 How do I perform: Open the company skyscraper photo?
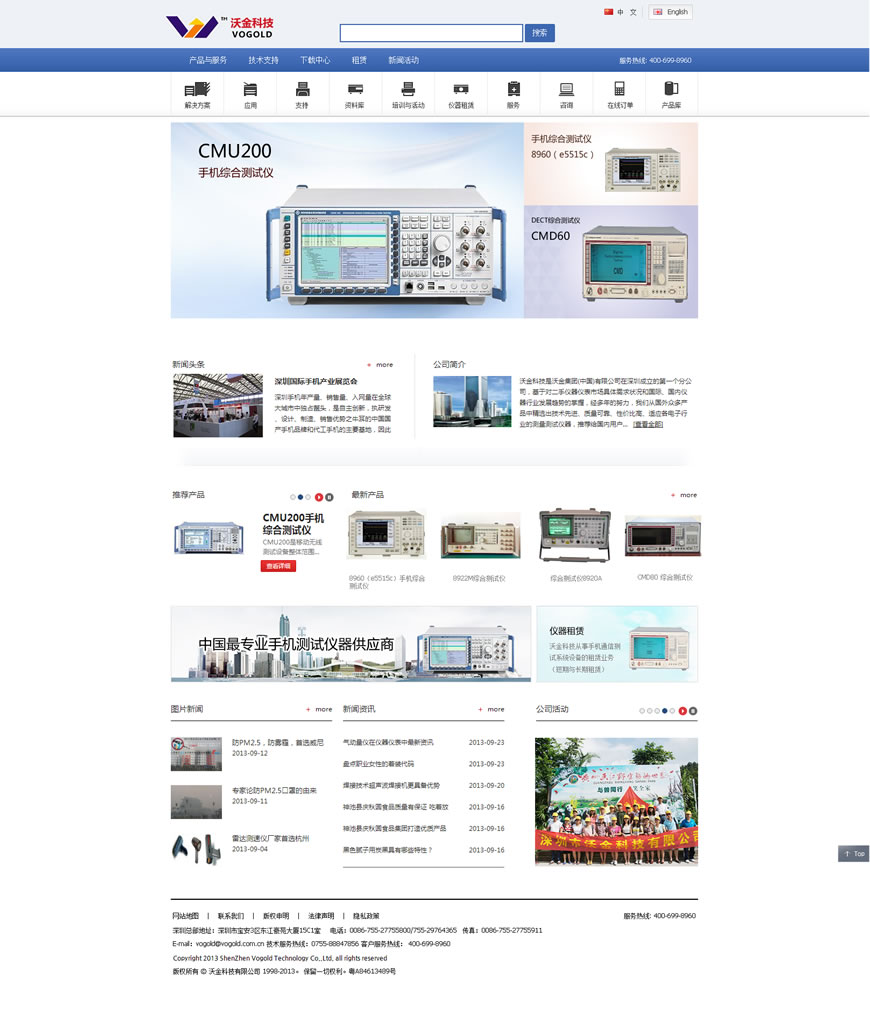point(472,401)
